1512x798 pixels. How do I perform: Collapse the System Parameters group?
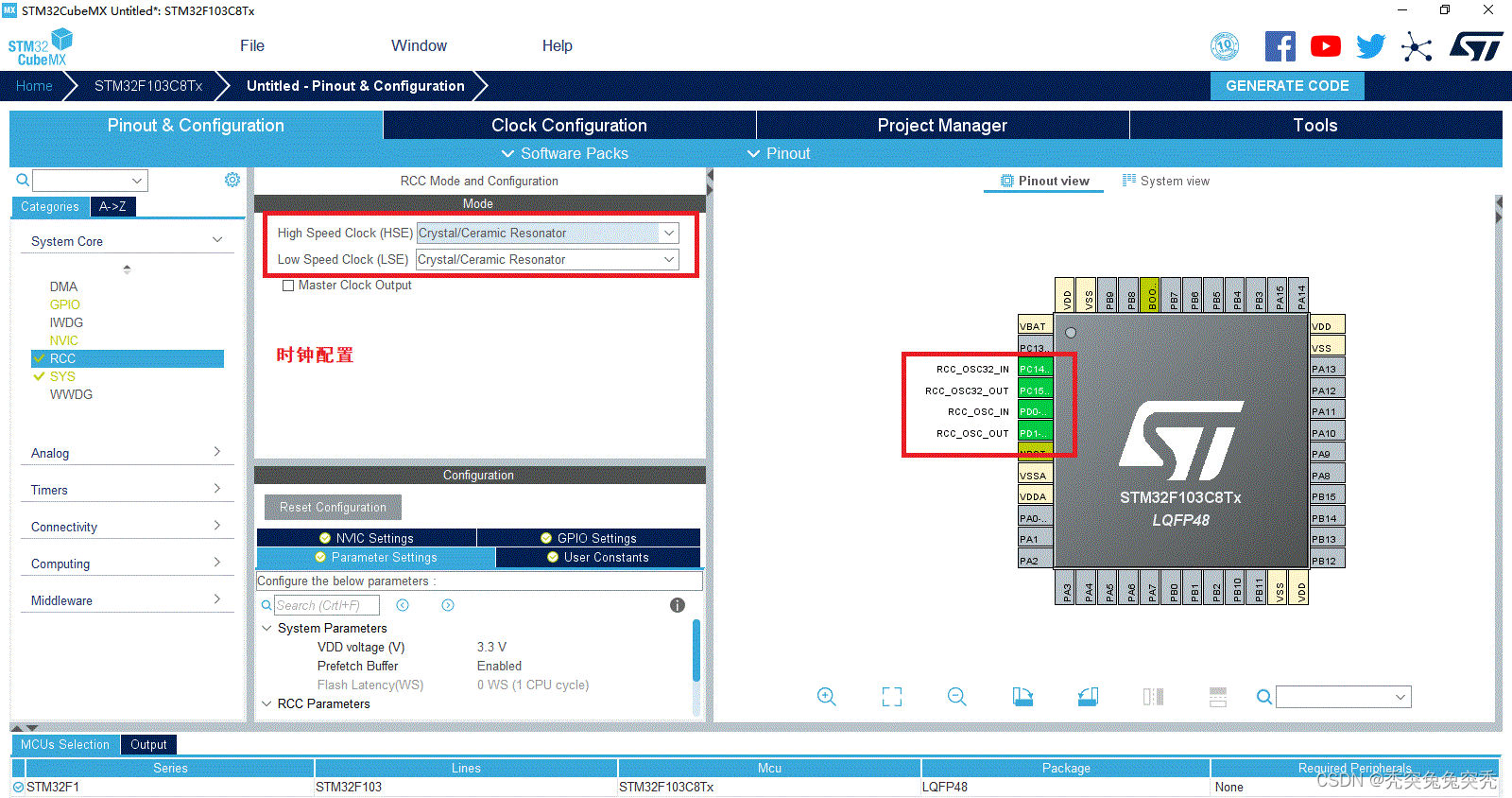pos(266,628)
